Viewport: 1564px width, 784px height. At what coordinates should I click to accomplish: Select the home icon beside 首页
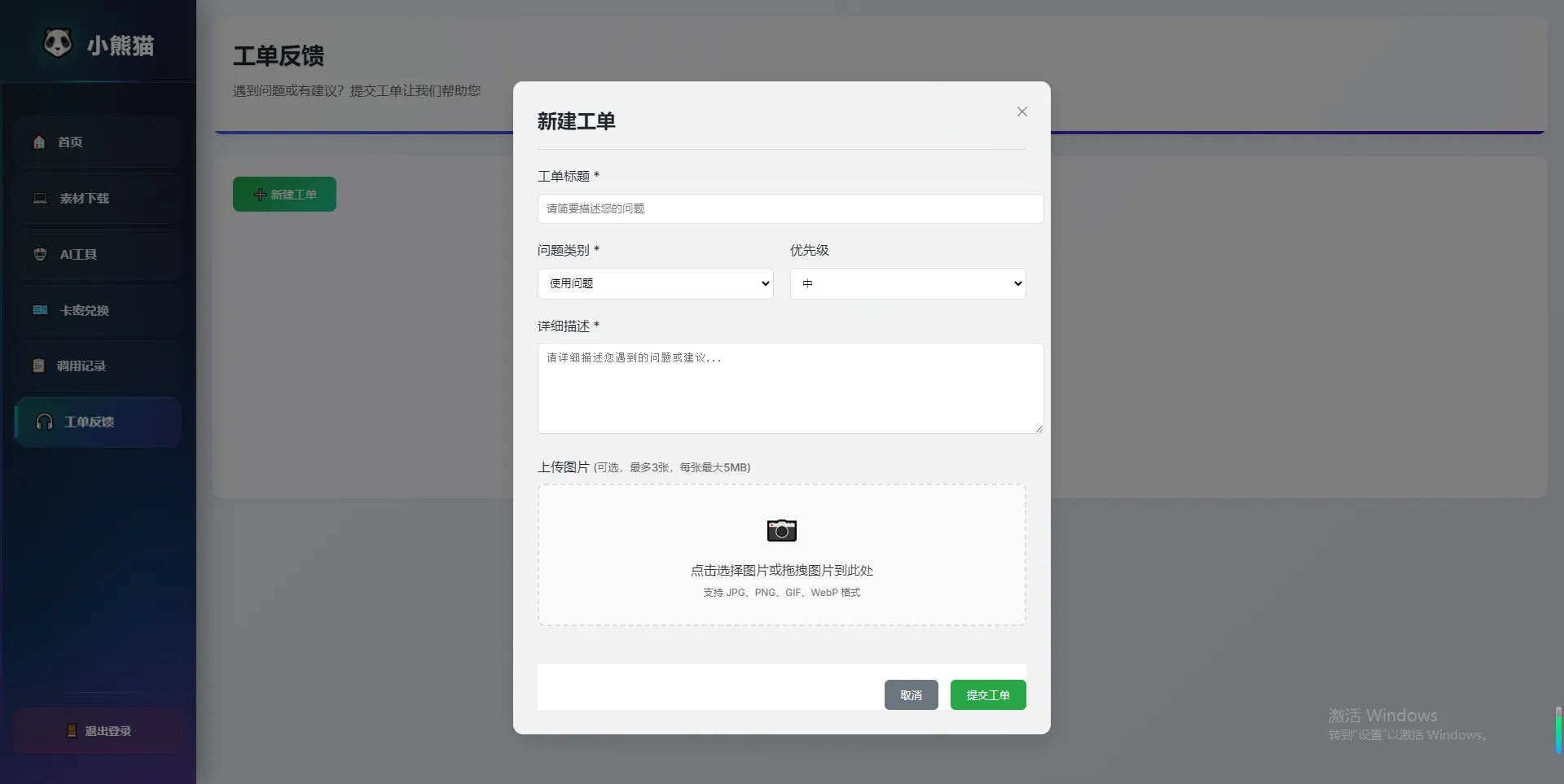40,142
